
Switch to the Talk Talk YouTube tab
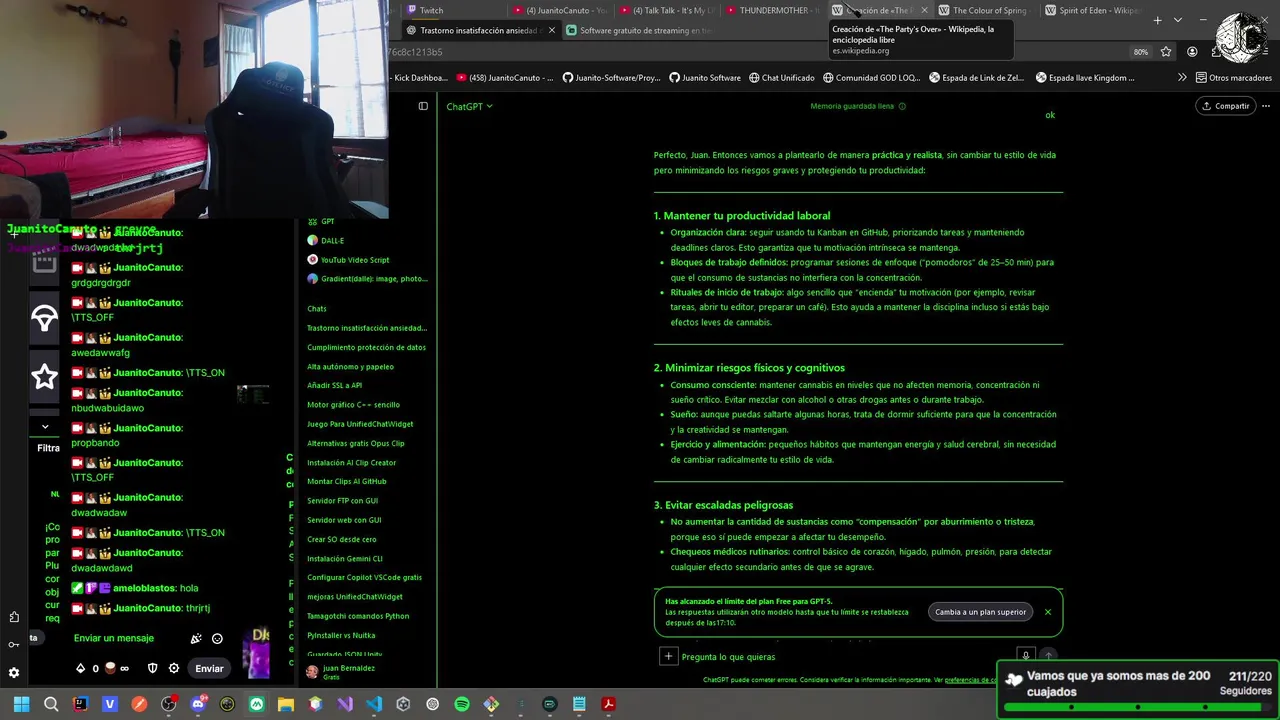pos(667,10)
